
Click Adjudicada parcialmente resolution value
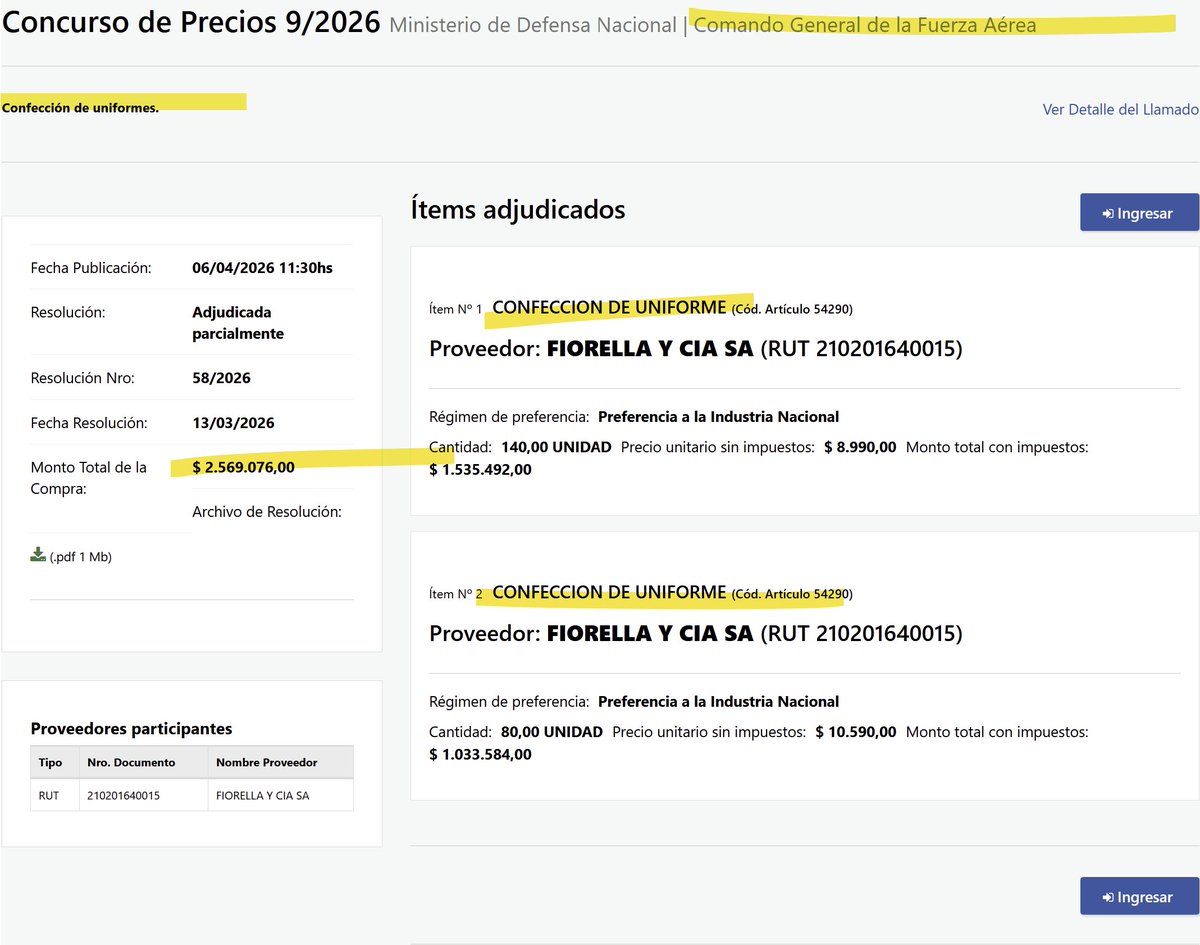pos(238,323)
